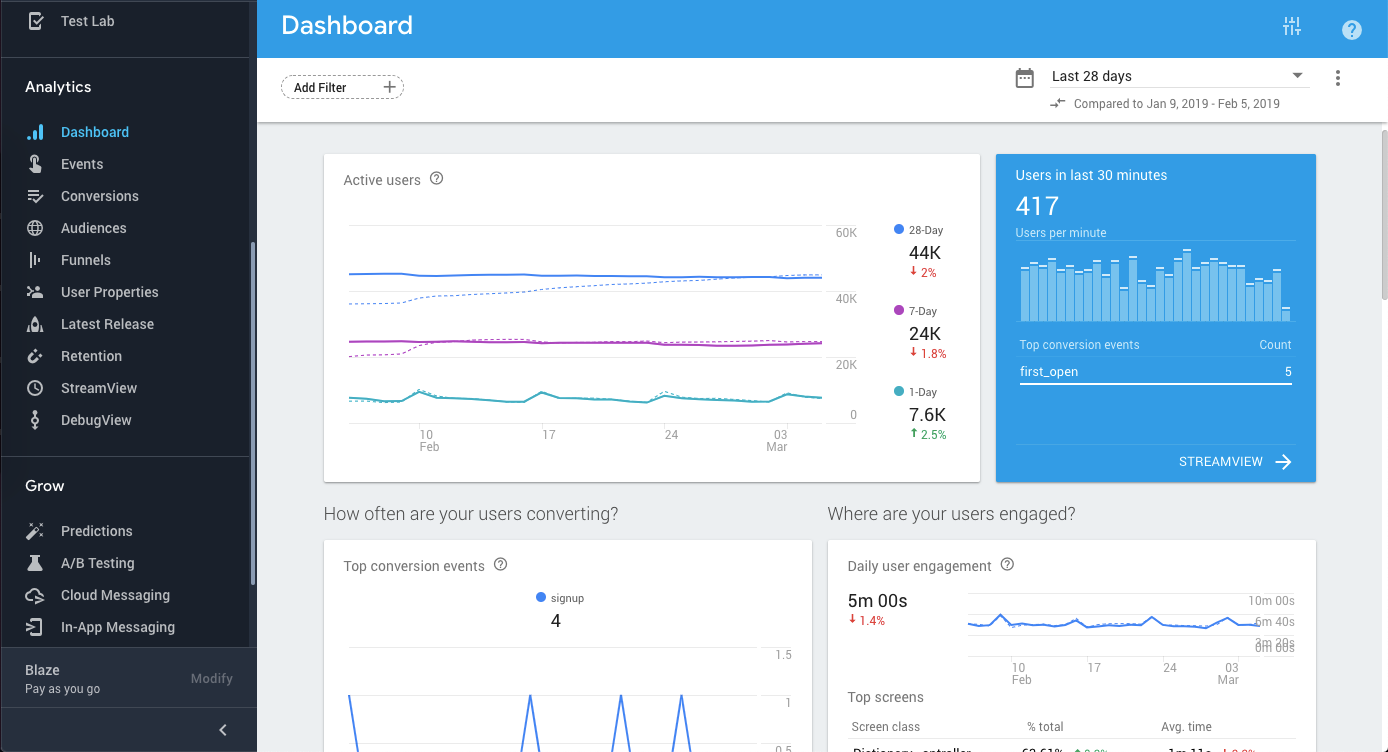Click Modify next to Blaze plan
Screen dimensions: 1388x752
pyautogui.click(x=212, y=678)
